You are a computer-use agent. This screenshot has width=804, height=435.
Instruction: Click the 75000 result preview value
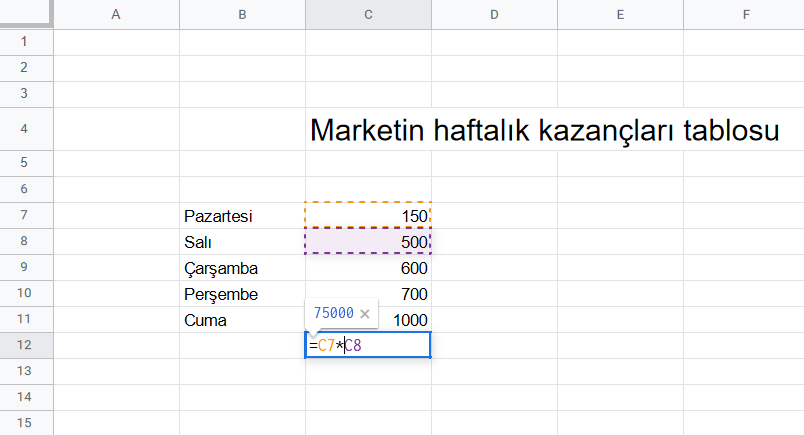333,313
